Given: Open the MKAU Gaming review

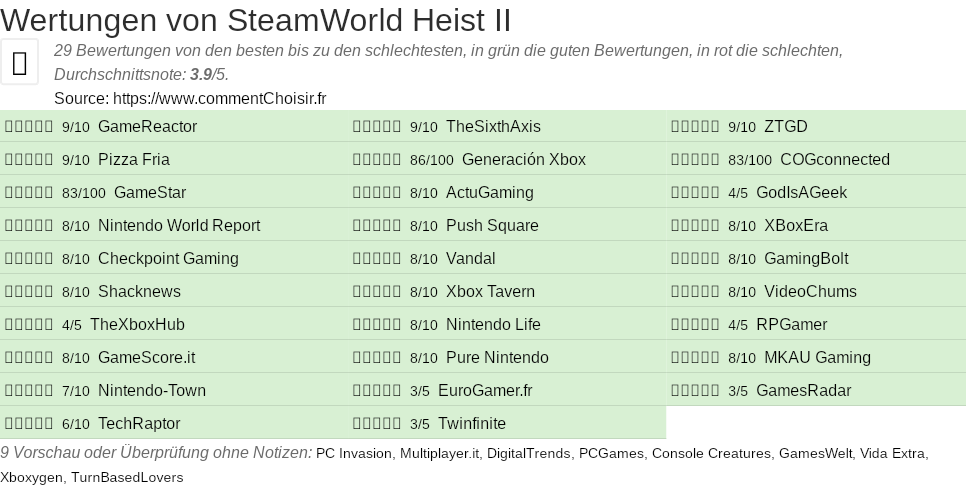Looking at the screenshot, I should (x=817, y=358).
